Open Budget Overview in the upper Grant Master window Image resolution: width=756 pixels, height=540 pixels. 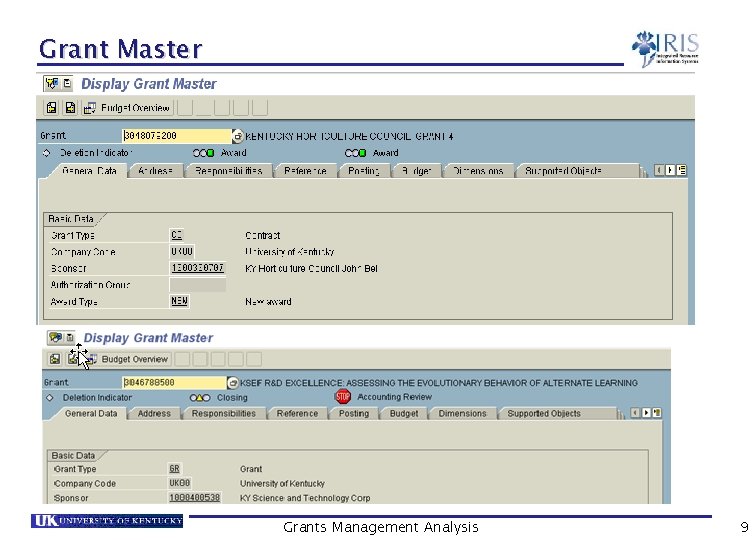tap(127, 108)
